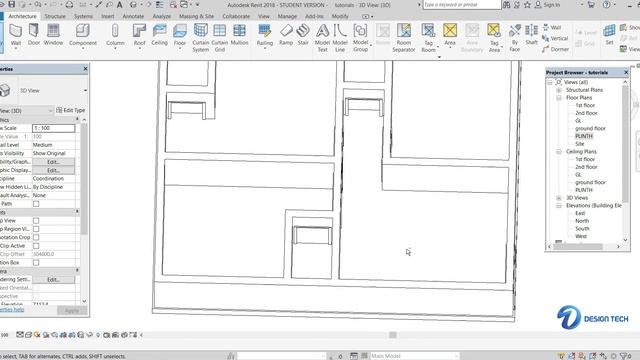Activate the Curtain System tool
Viewport: 640px width, 360px height.
pyautogui.click(x=200, y=38)
